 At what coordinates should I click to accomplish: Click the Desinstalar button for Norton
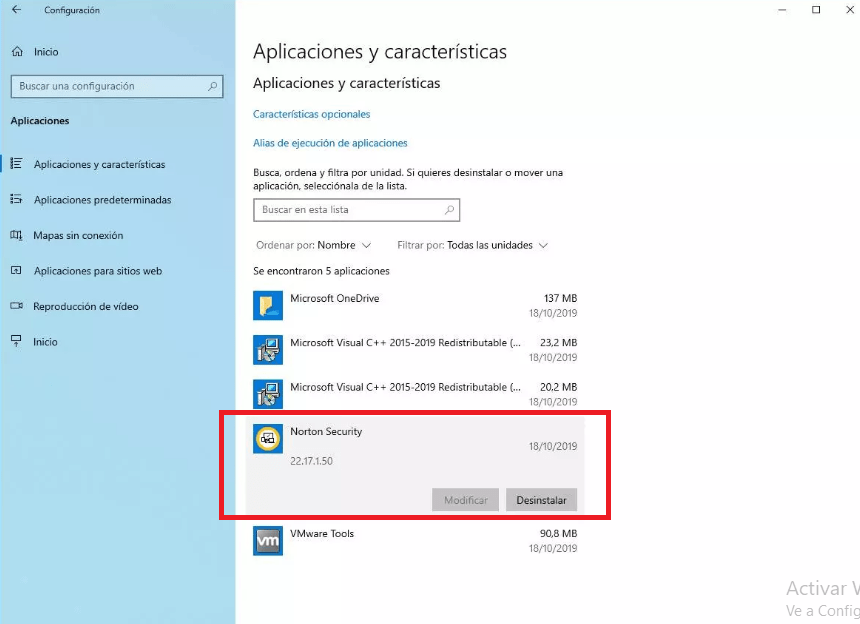pos(541,500)
